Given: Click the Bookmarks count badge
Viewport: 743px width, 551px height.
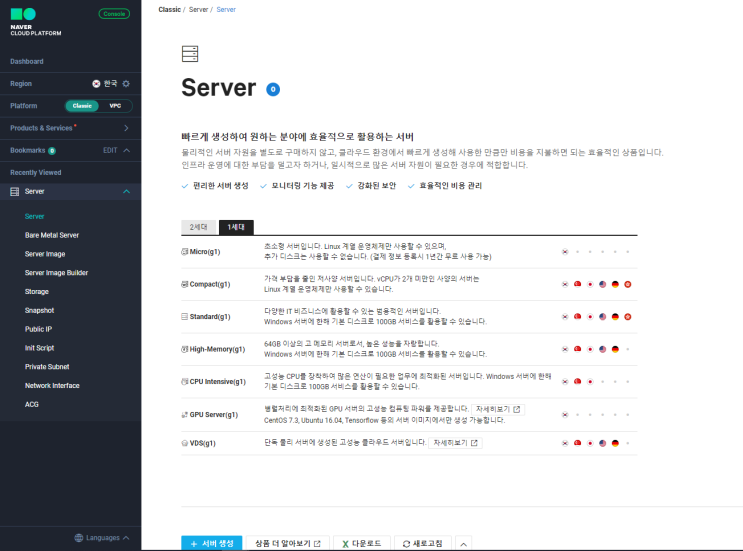Looking at the screenshot, I should [52, 151].
